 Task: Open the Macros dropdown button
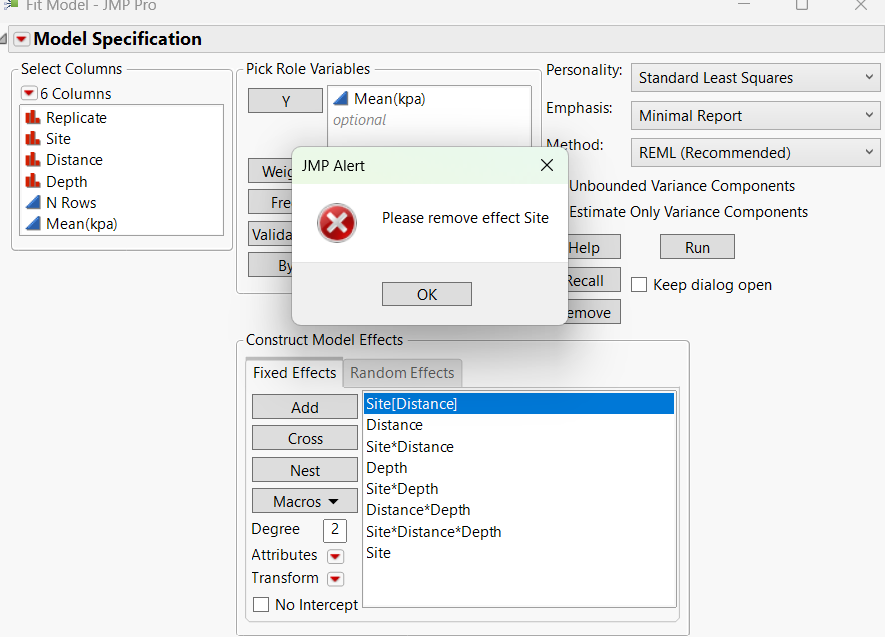pos(305,501)
